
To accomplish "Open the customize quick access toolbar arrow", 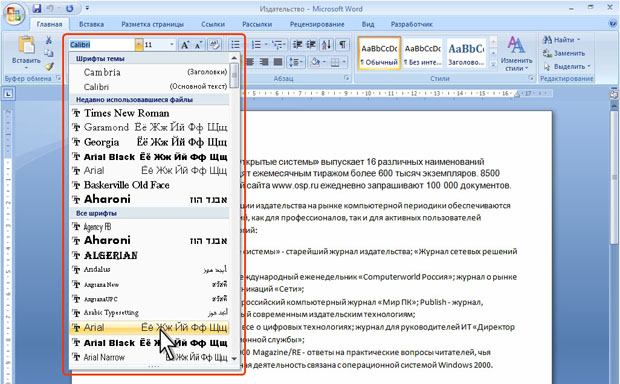I will [87, 8].
